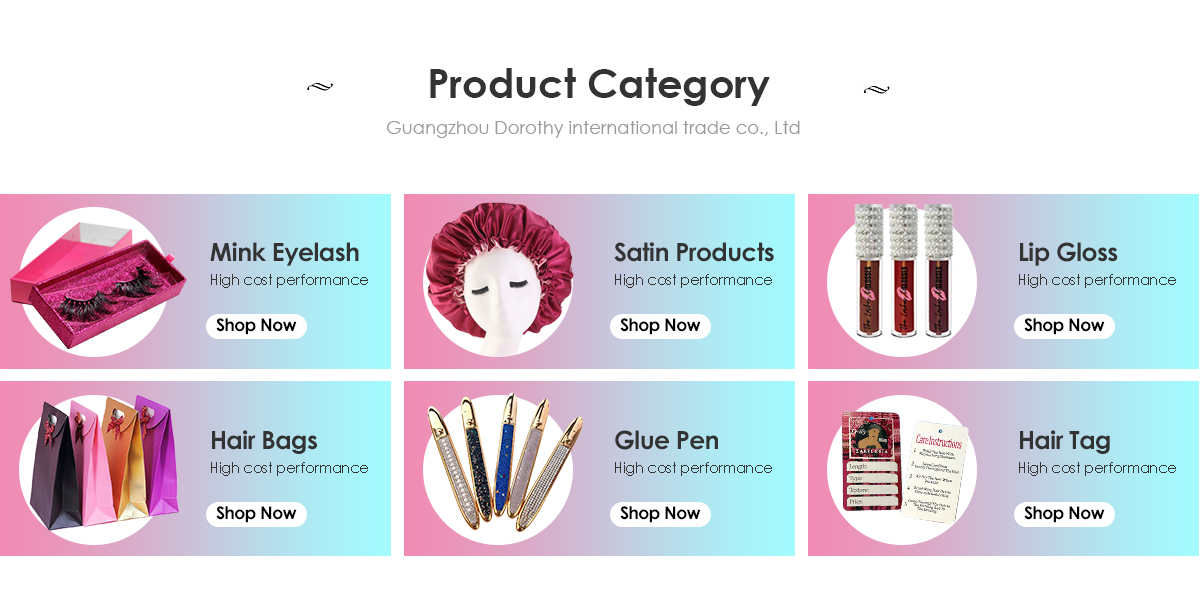Open the pink eyelash box image
Viewport: 1200px width, 597px height.
(97, 282)
